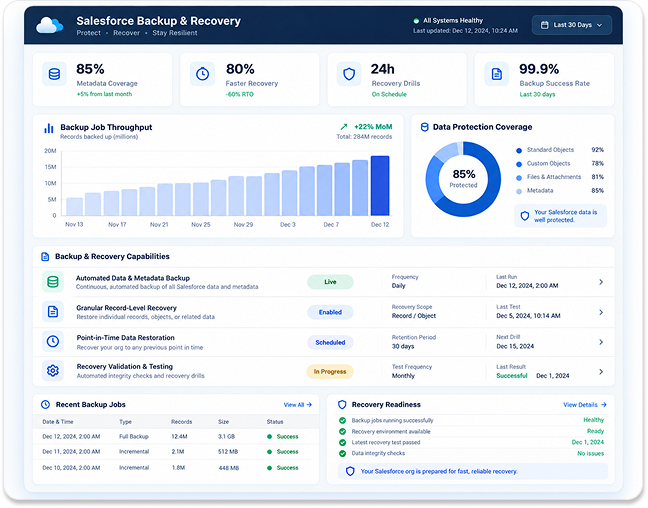Image resolution: width=648 pixels, height=508 pixels.
Task: Click the Healthy status in Recovery Readiness
Action: [x=593, y=420]
